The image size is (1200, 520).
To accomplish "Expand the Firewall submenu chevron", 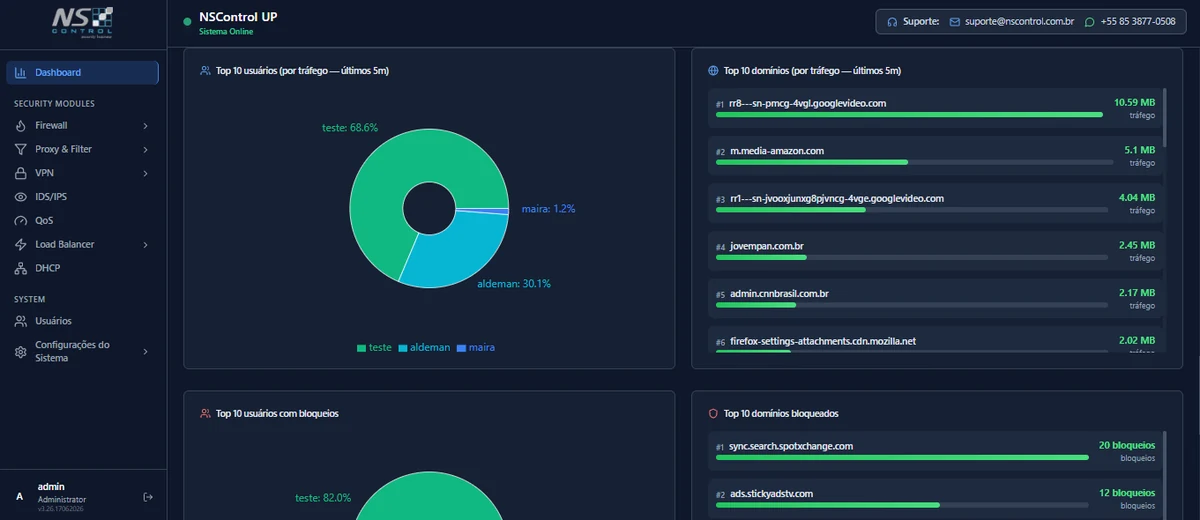I will 146,126.
